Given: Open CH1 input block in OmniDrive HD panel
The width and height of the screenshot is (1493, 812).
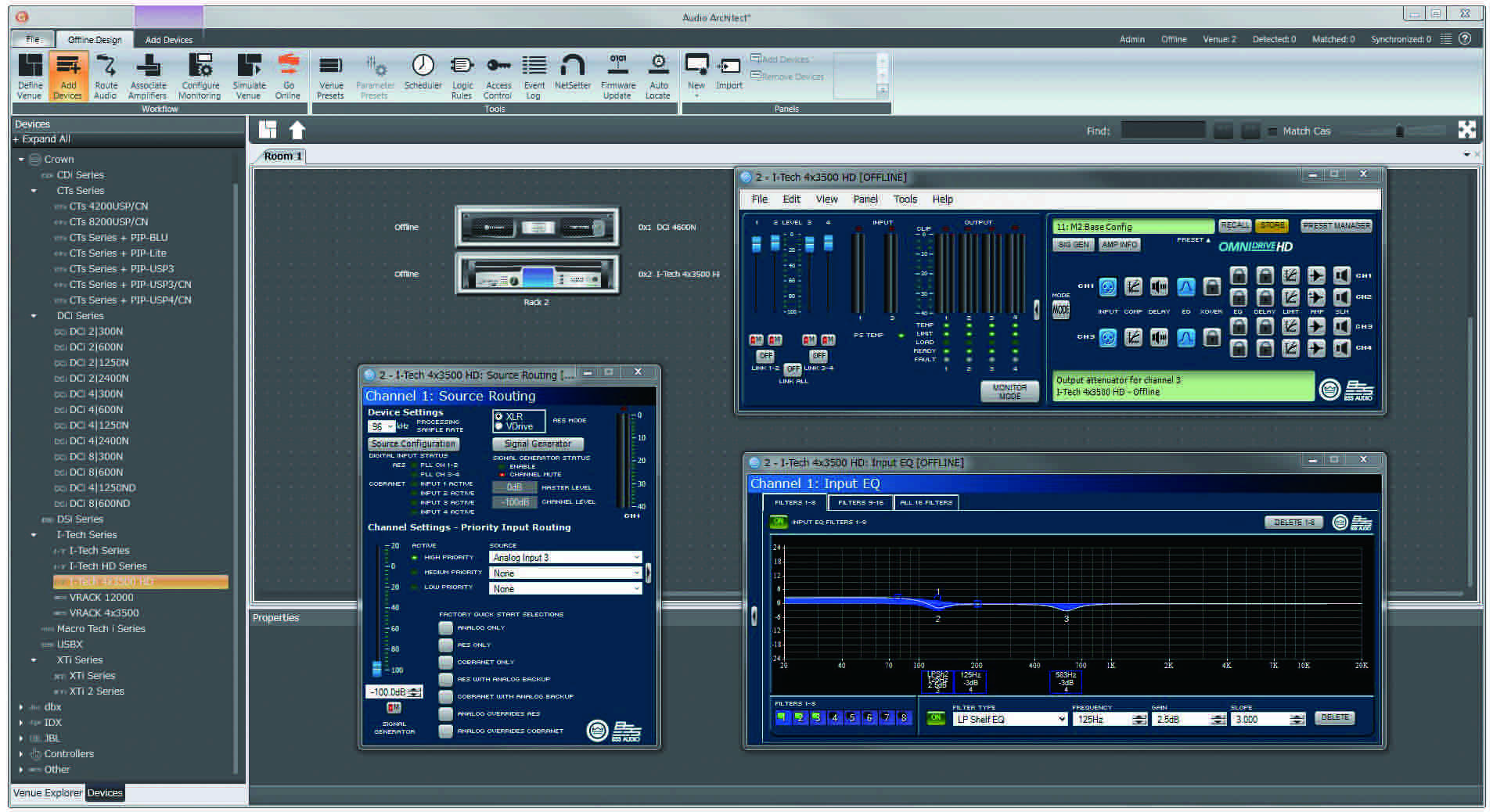Looking at the screenshot, I should [x=1107, y=287].
